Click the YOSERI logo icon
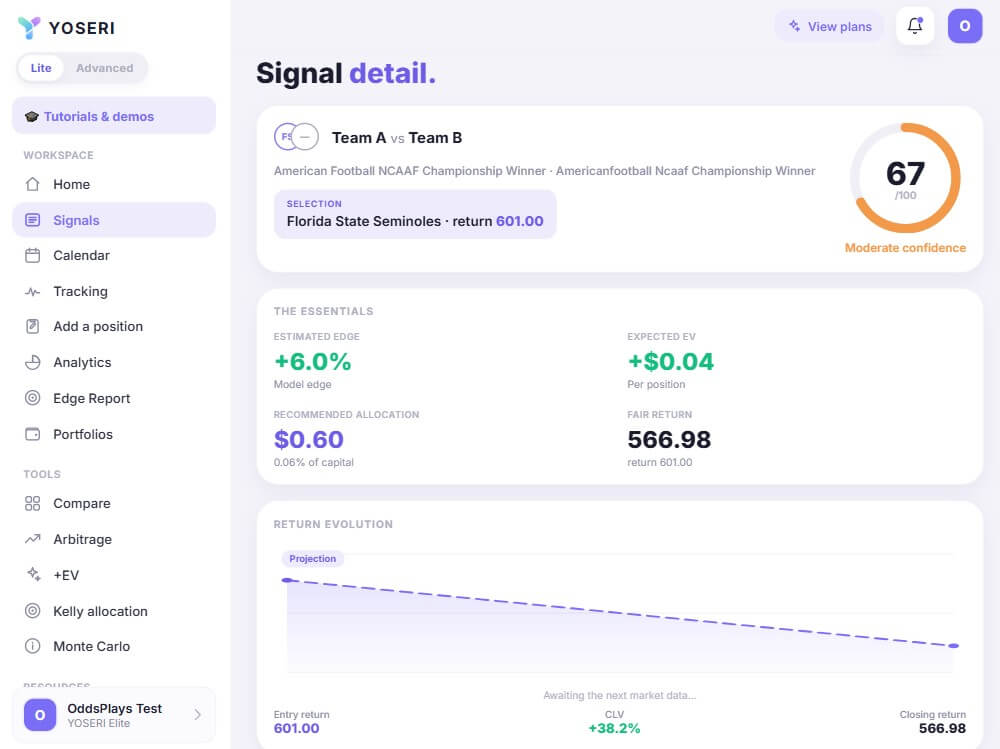This screenshot has height=749, width=1000. pos(29,27)
